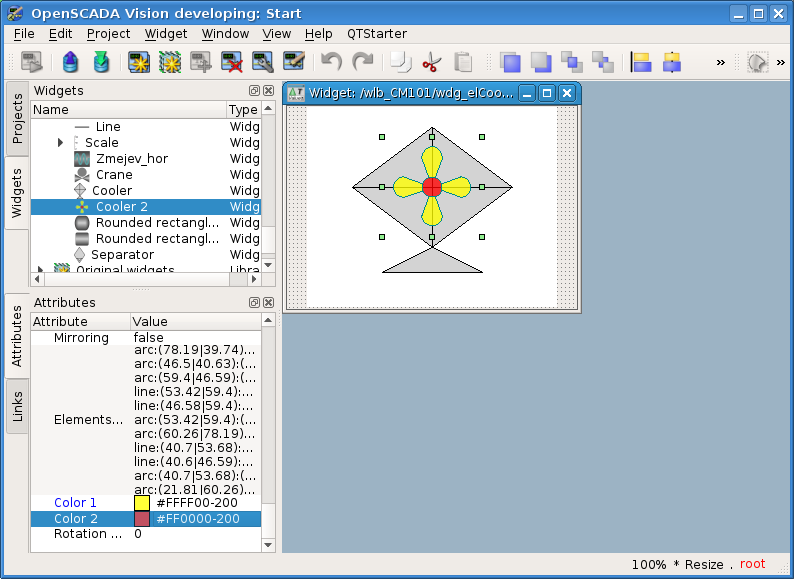Click the green Save to DB icon

click(x=100, y=63)
